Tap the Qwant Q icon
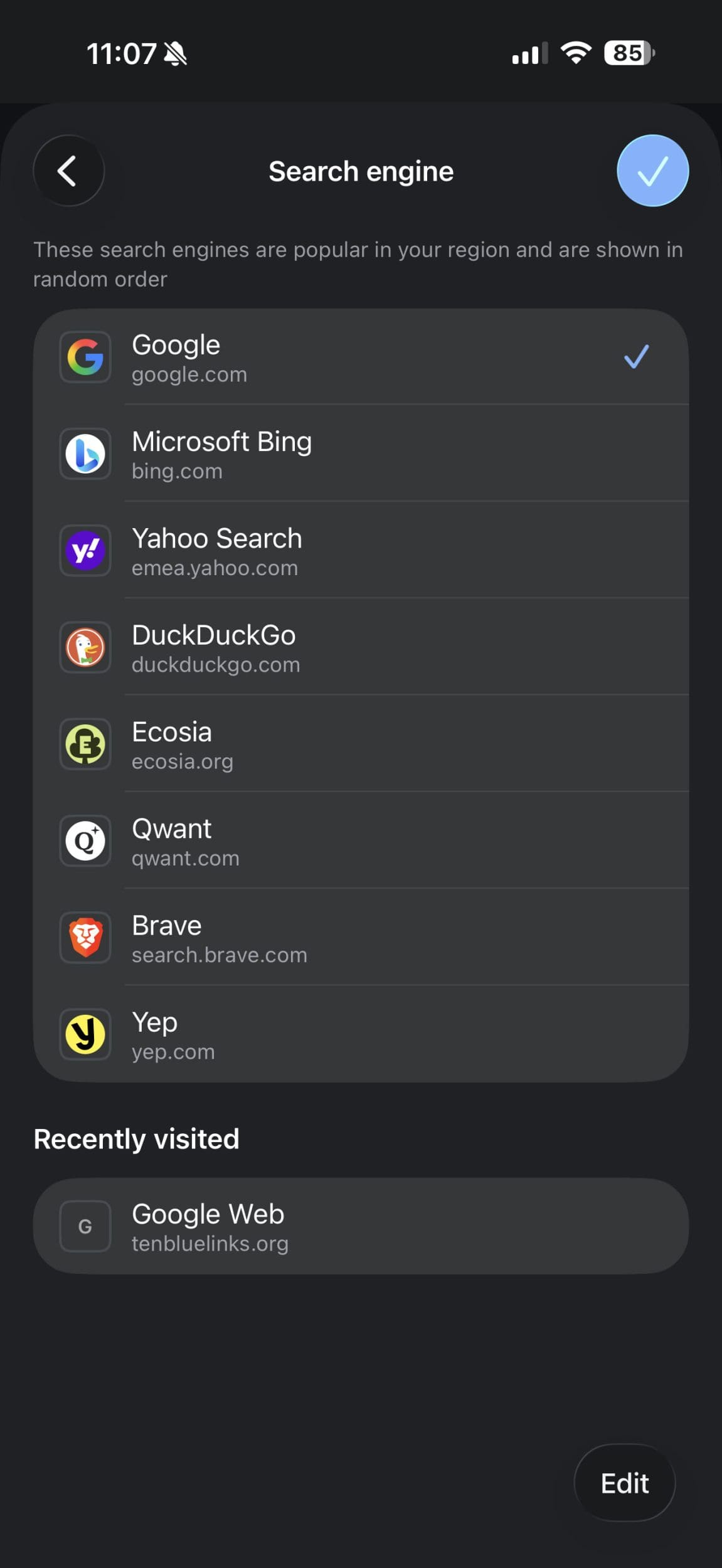 (x=85, y=840)
